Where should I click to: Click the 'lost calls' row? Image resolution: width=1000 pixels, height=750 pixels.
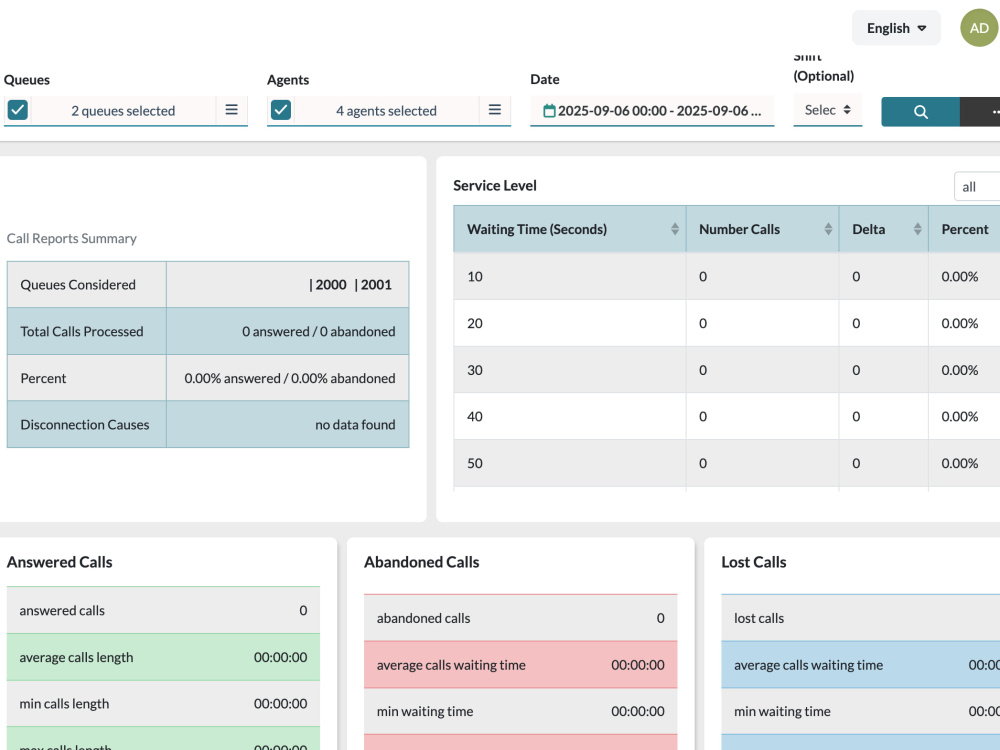point(860,618)
